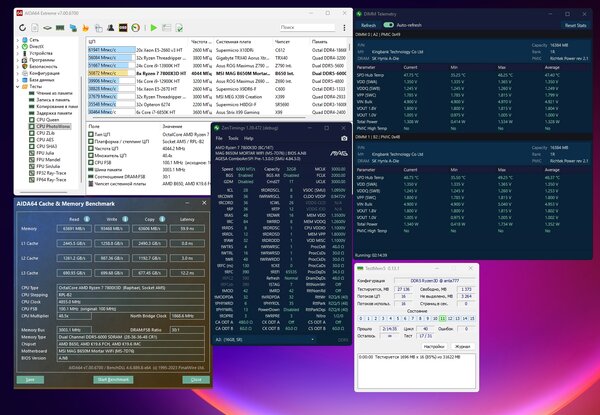Select the Безопасность node in tree

click(x=43, y=66)
